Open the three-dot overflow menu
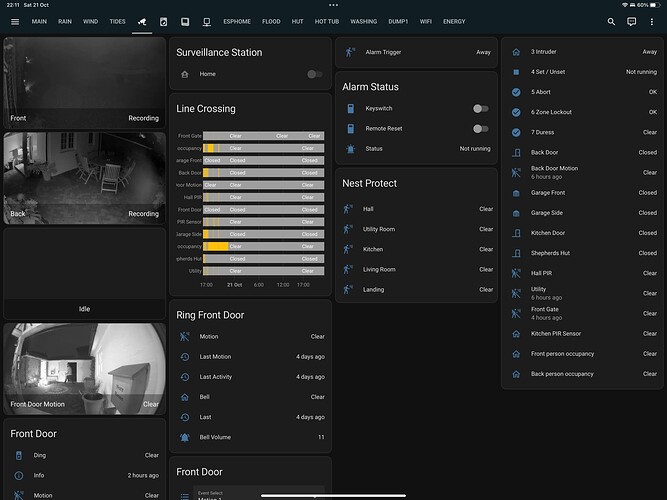Viewport: 667px width, 500px height. point(652,21)
